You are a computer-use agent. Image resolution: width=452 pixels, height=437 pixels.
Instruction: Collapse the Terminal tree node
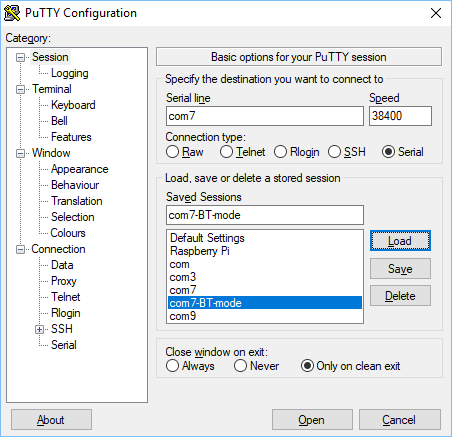21,90
